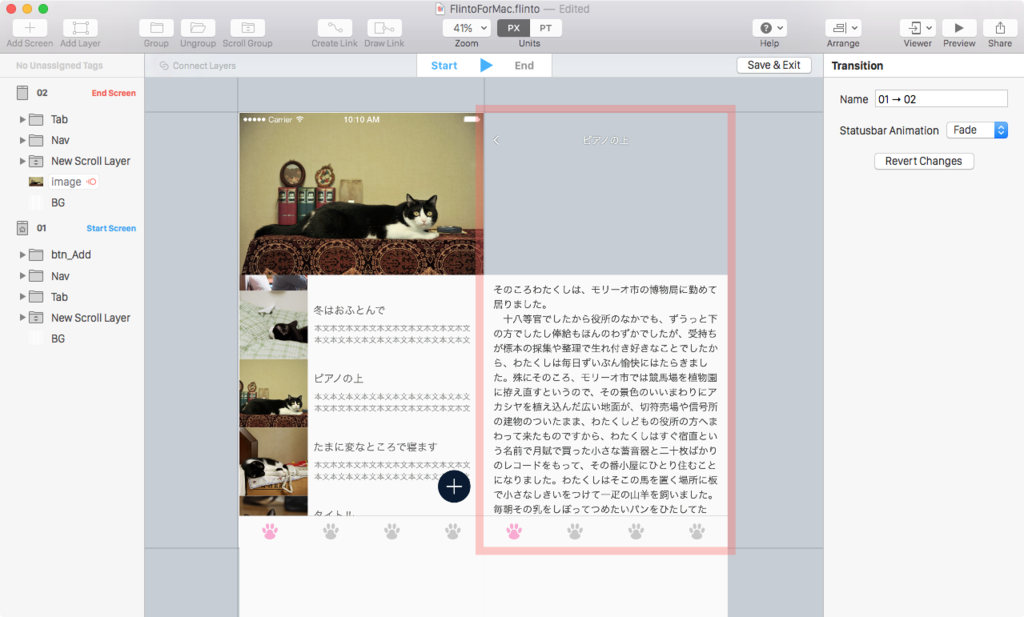The width and height of the screenshot is (1024, 617).
Task: Click the Connect Layers button
Action: point(197,65)
